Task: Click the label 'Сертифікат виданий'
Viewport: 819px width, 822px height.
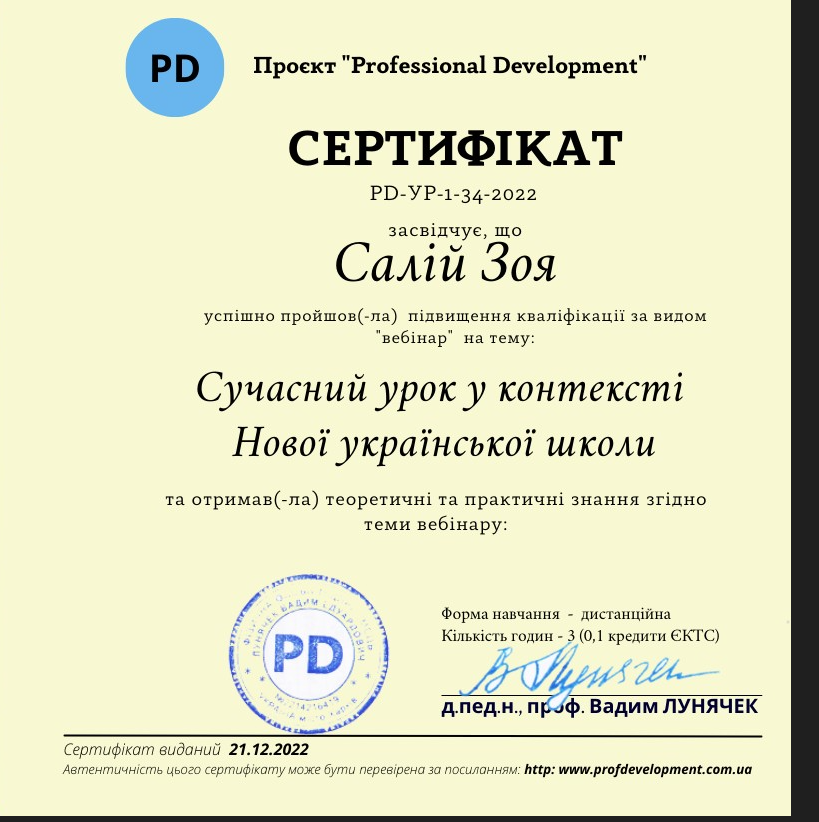Action: tap(142, 750)
